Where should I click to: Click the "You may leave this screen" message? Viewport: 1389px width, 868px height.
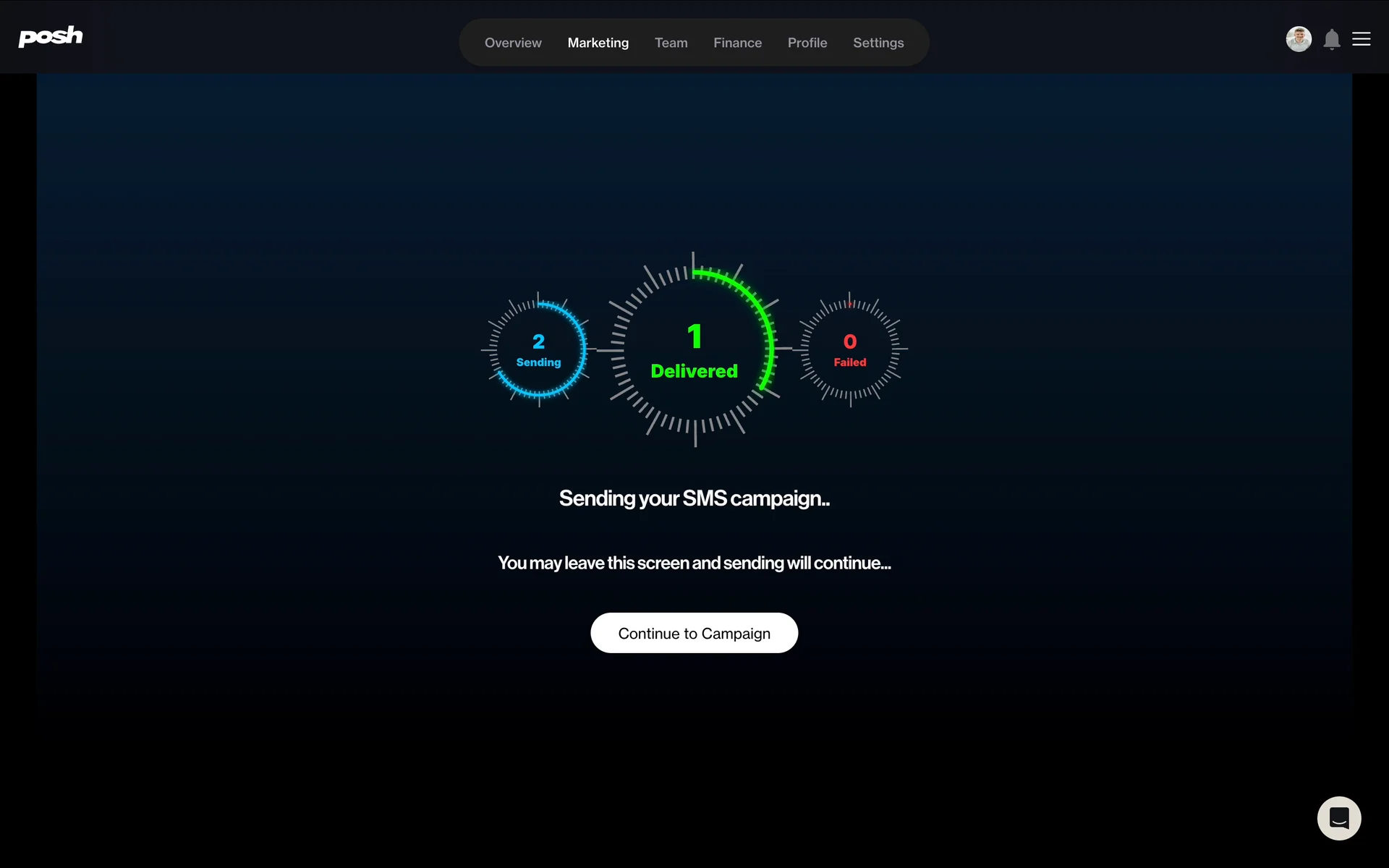coord(694,563)
